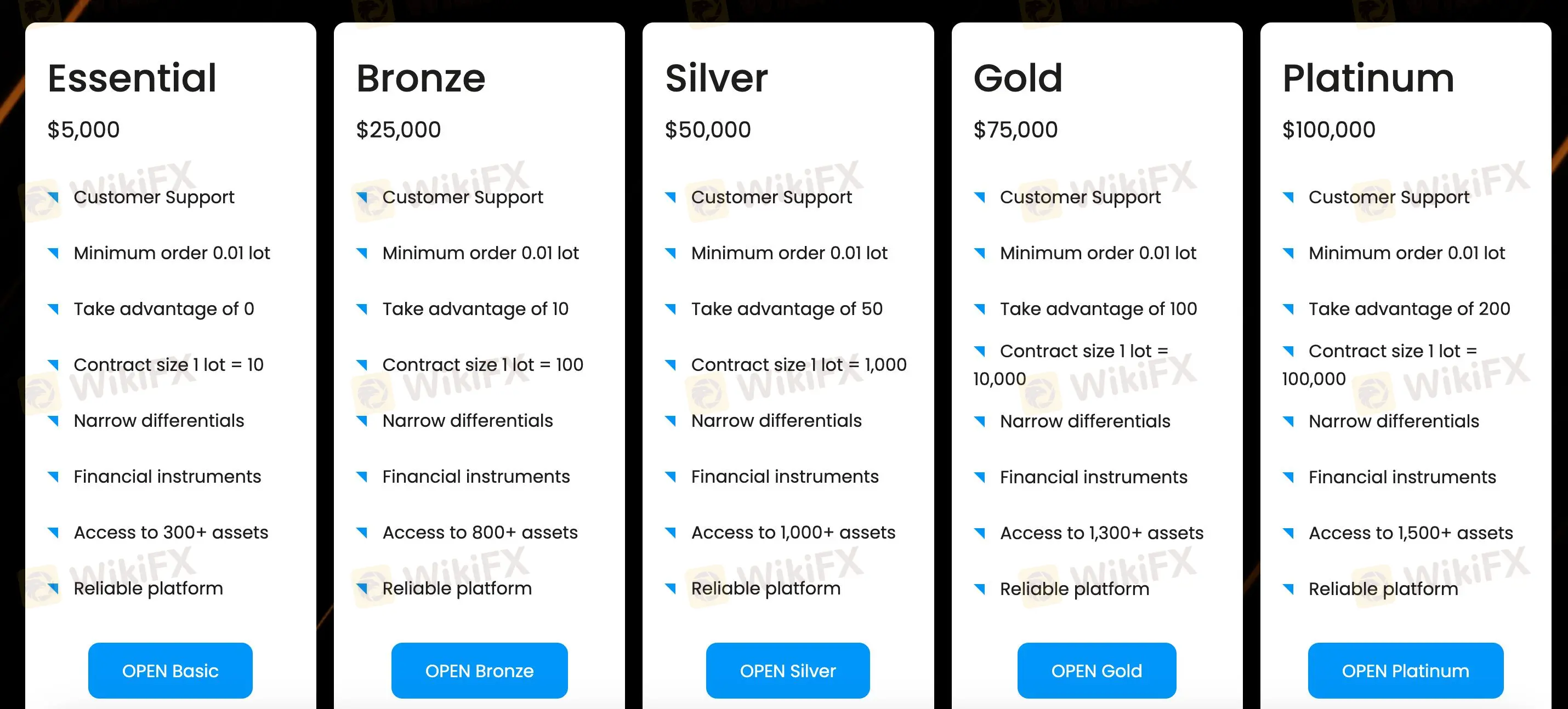Expand the Essential plan card header
Screen dimensions: 1568x709
132,78
